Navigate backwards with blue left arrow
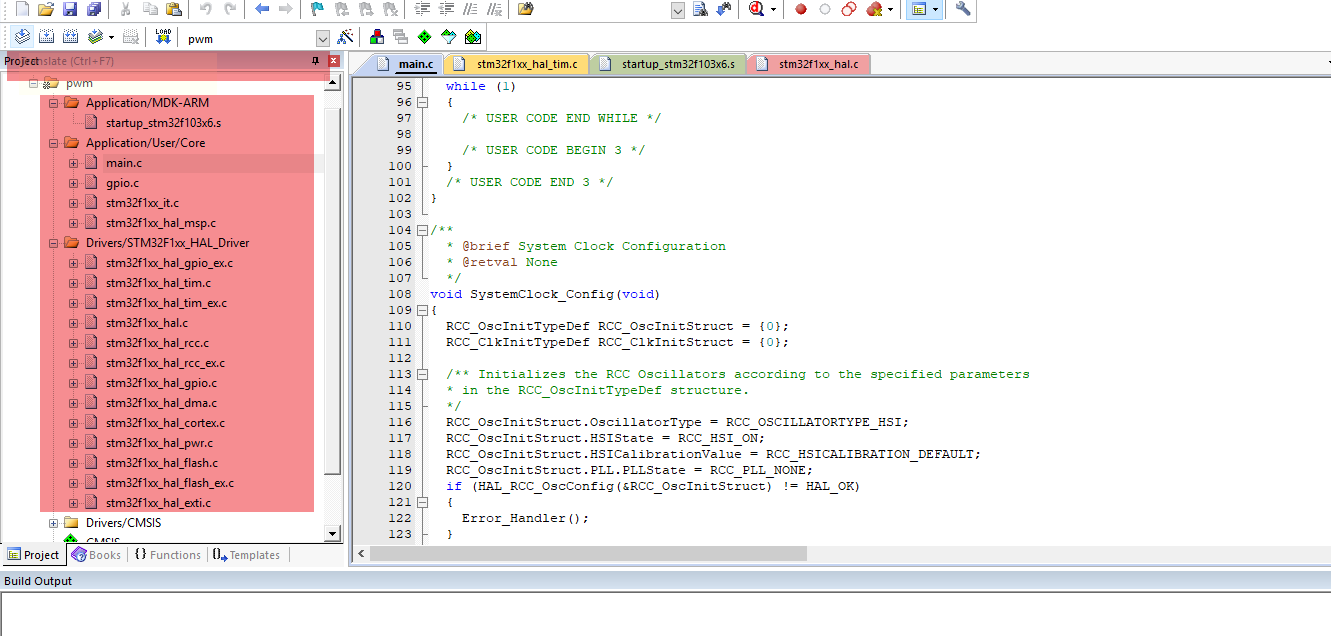1331x636 pixels. 262,9
